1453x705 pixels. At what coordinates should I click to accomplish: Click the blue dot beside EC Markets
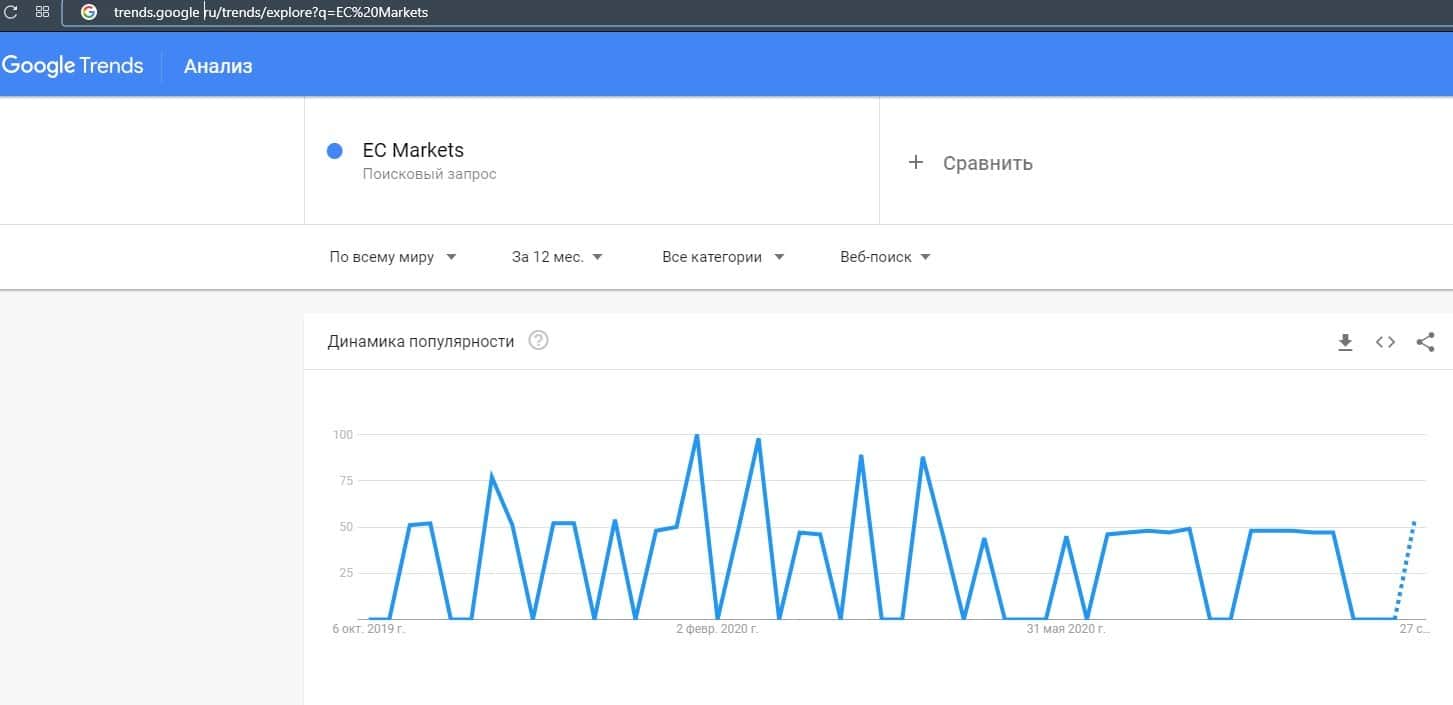pos(335,151)
